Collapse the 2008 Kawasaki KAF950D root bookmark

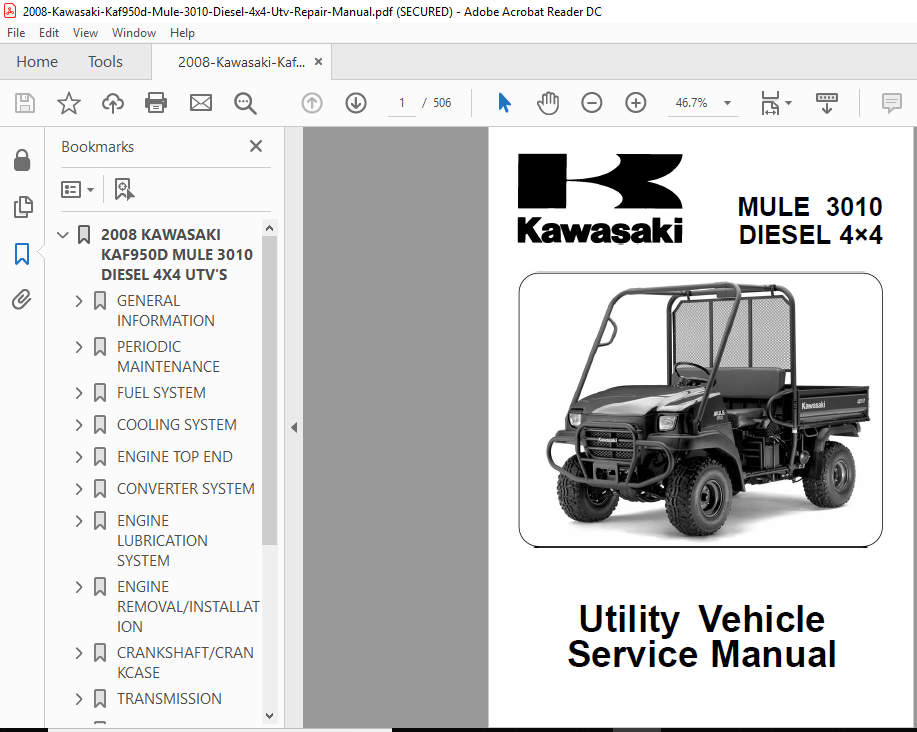63,235
